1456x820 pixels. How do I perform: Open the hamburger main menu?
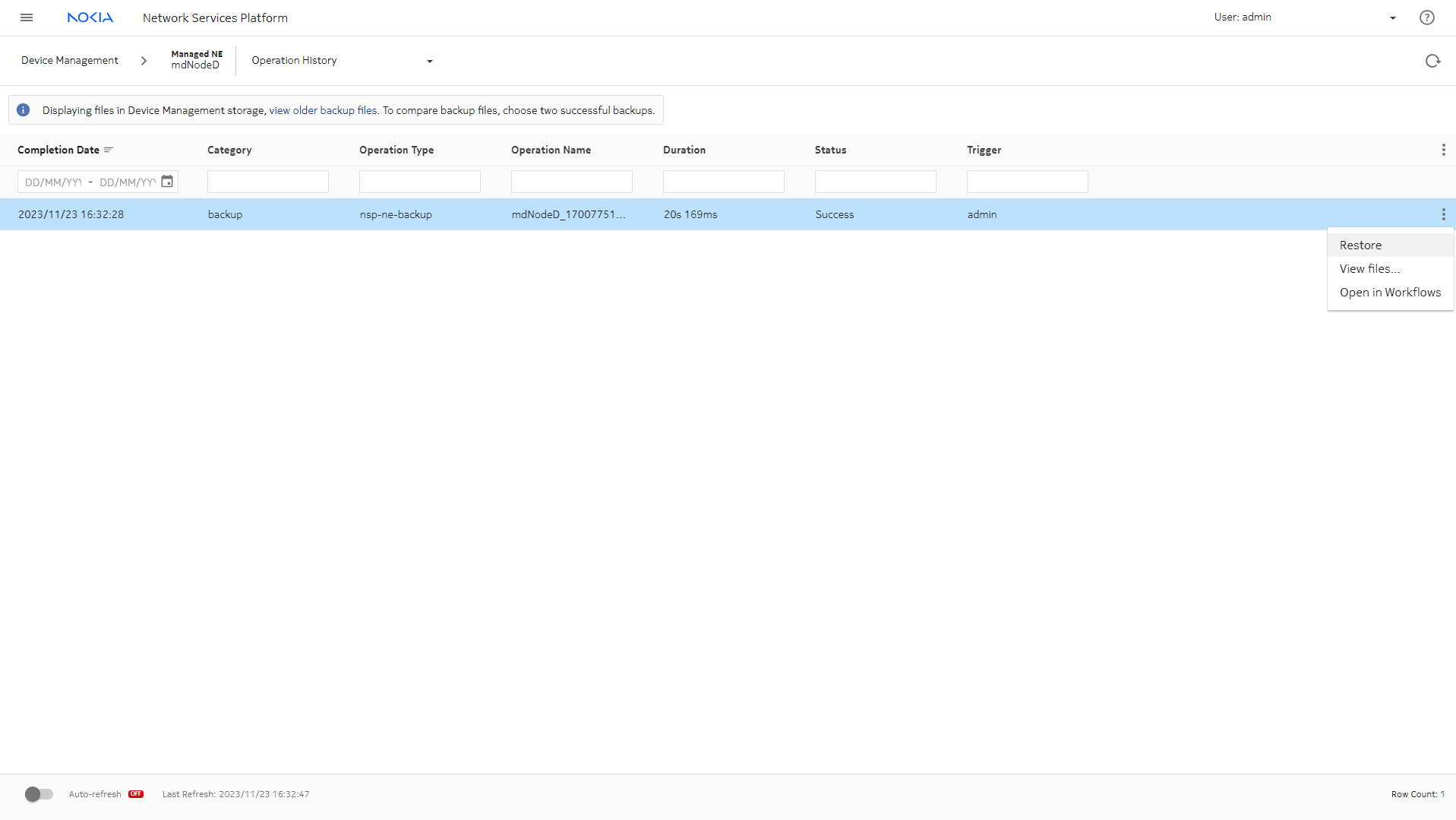27,17
